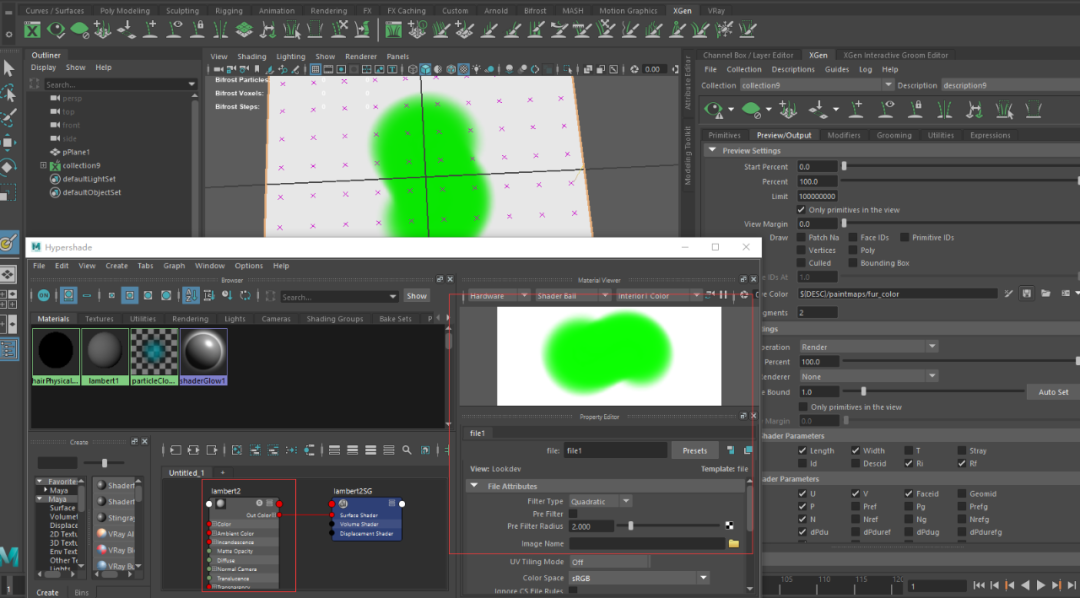Click the Show button in Hypershade browser
This screenshot has height=598, width=1080.
(417, 296)
